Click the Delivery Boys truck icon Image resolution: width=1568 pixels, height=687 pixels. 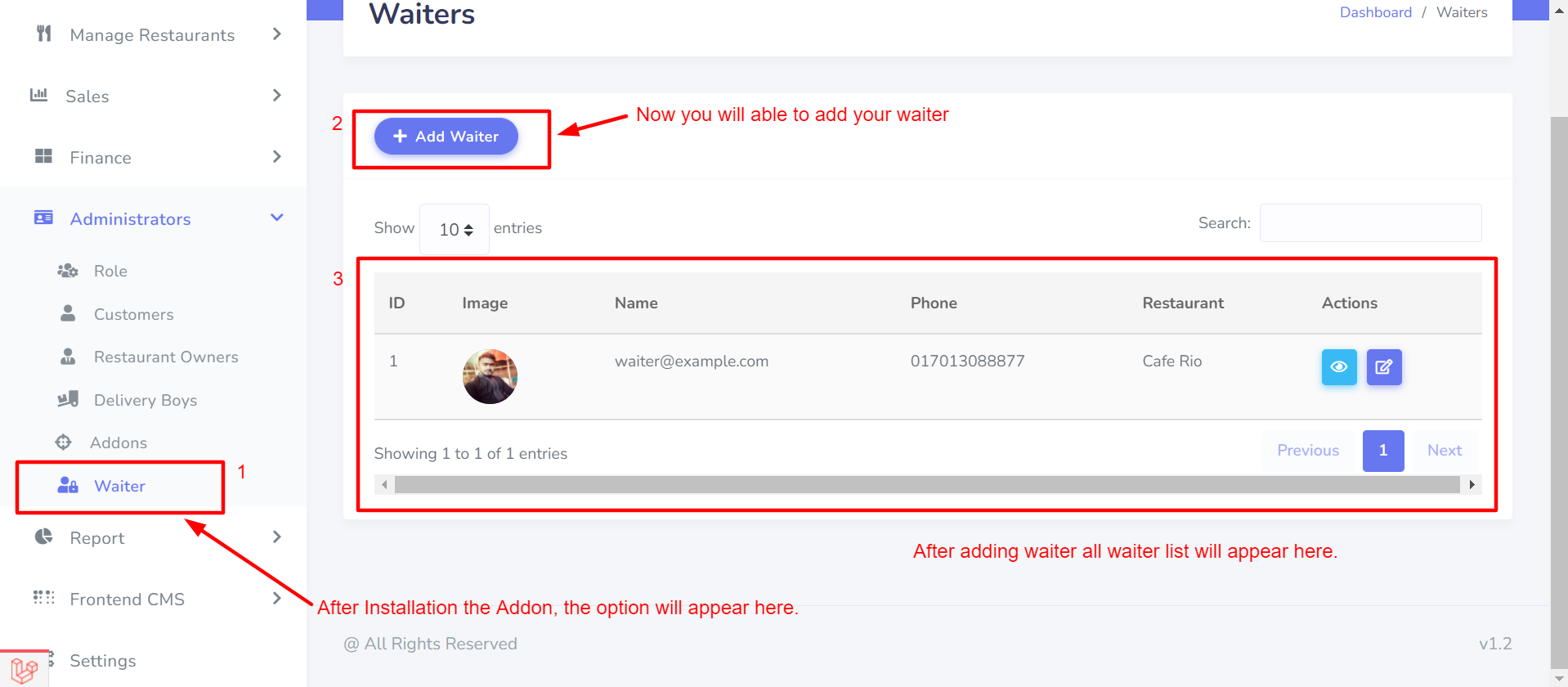pos(68,399)
